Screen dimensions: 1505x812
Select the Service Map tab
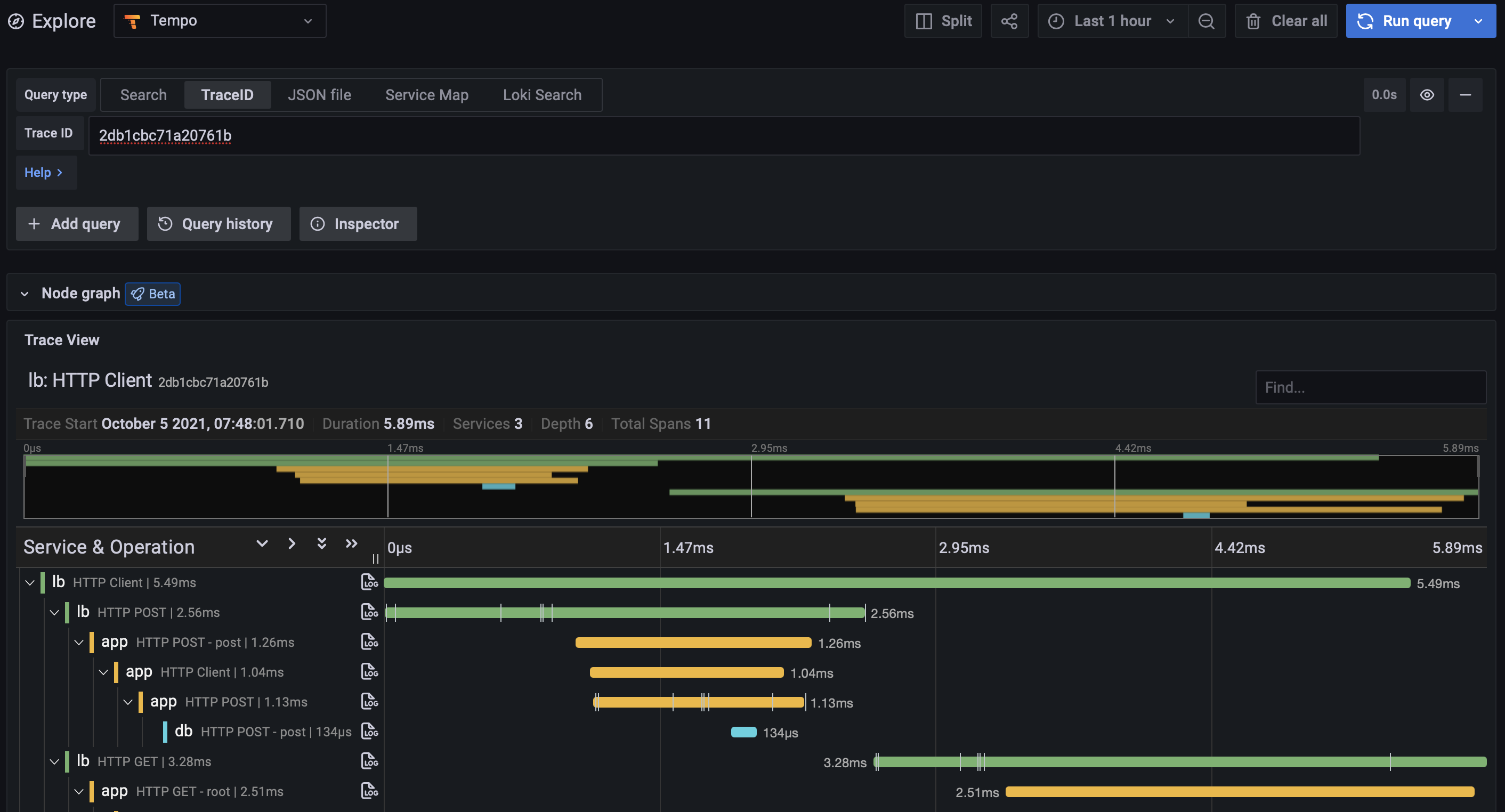pos(427,94)
